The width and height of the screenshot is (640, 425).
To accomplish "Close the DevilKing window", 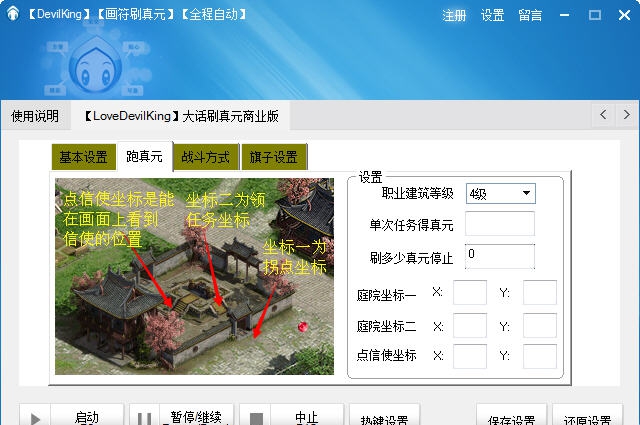I will point(624,15).
